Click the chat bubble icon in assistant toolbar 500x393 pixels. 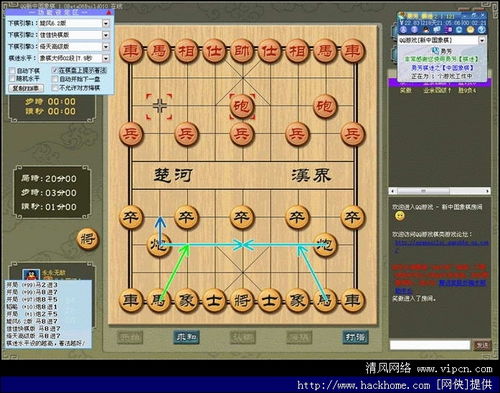point(437,30)
